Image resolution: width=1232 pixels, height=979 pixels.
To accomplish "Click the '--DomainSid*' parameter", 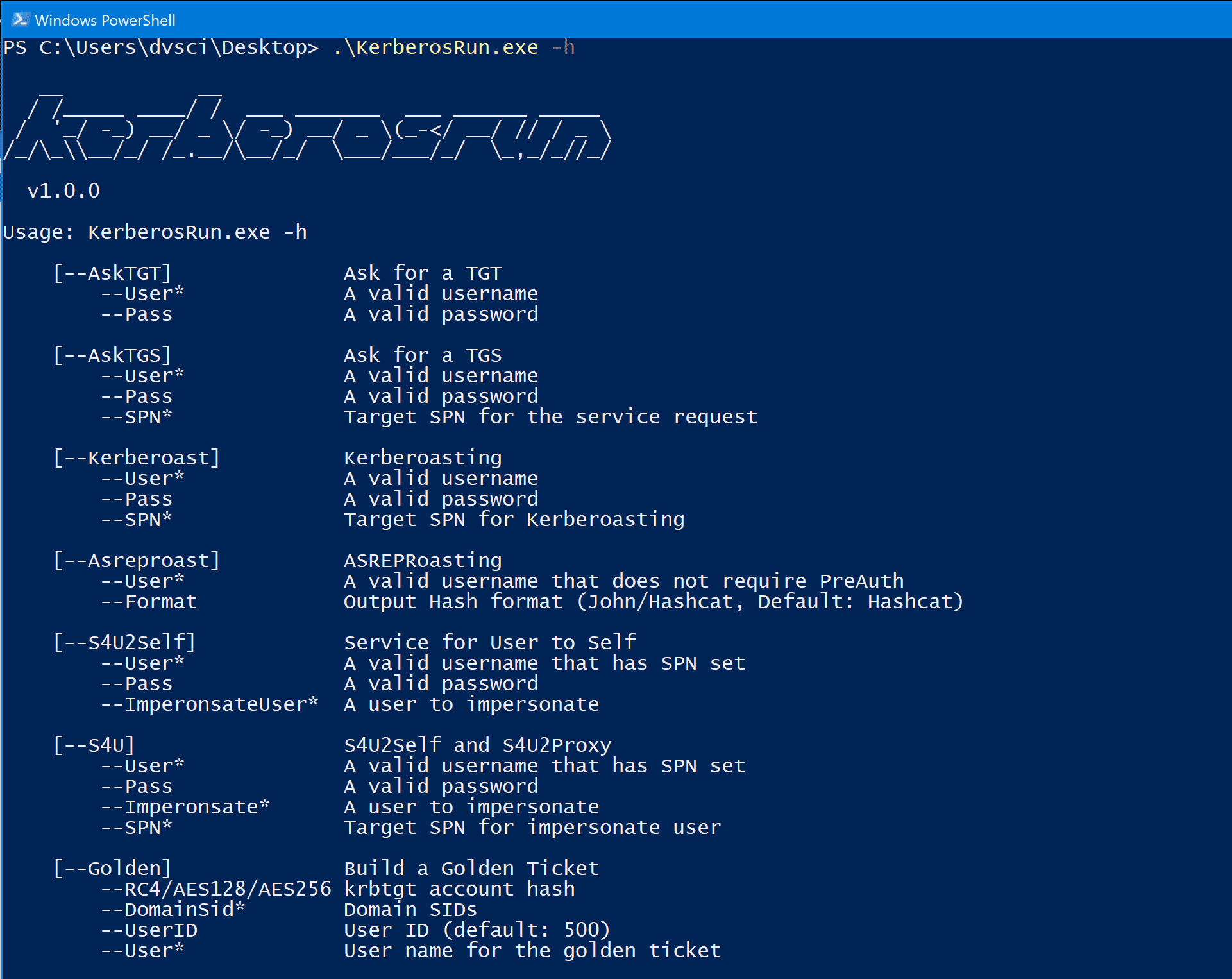I will [173, 910].
